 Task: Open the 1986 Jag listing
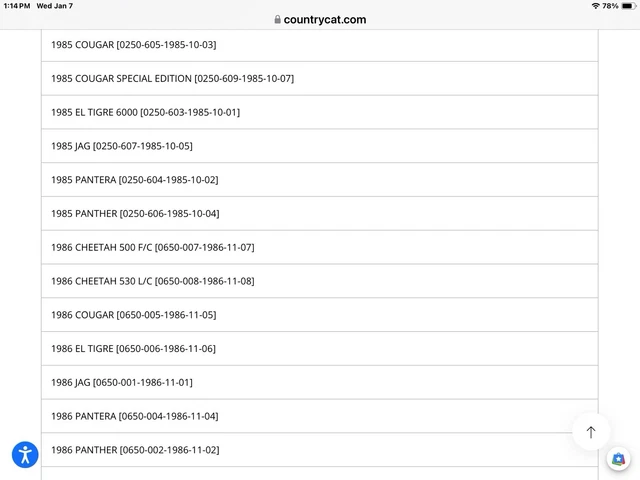coord(121,382)
